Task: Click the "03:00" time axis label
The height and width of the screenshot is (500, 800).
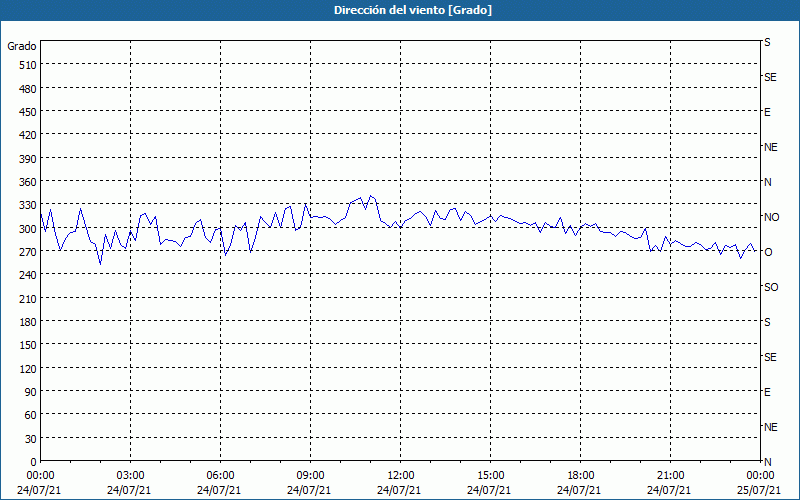Action: [130, 476]
